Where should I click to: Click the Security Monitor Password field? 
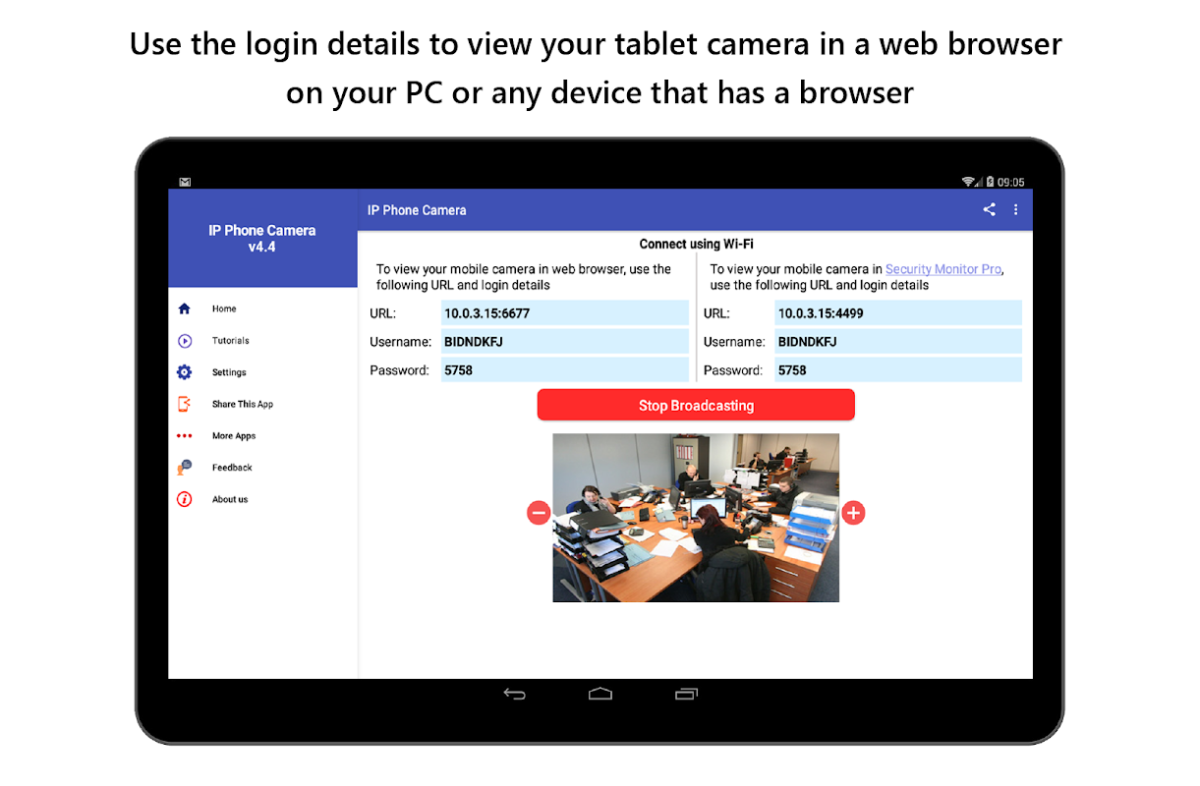(x=898, y=370)
